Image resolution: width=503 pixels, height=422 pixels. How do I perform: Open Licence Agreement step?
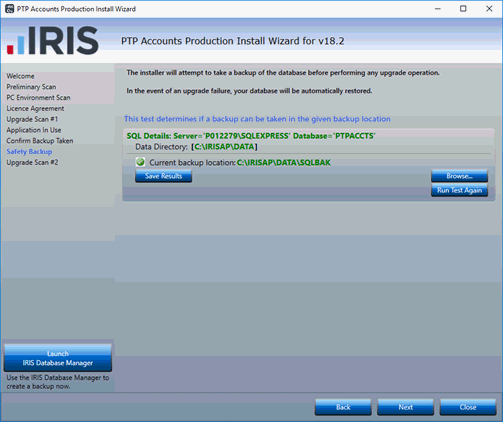pyautogui.click(x=35, y=108)
